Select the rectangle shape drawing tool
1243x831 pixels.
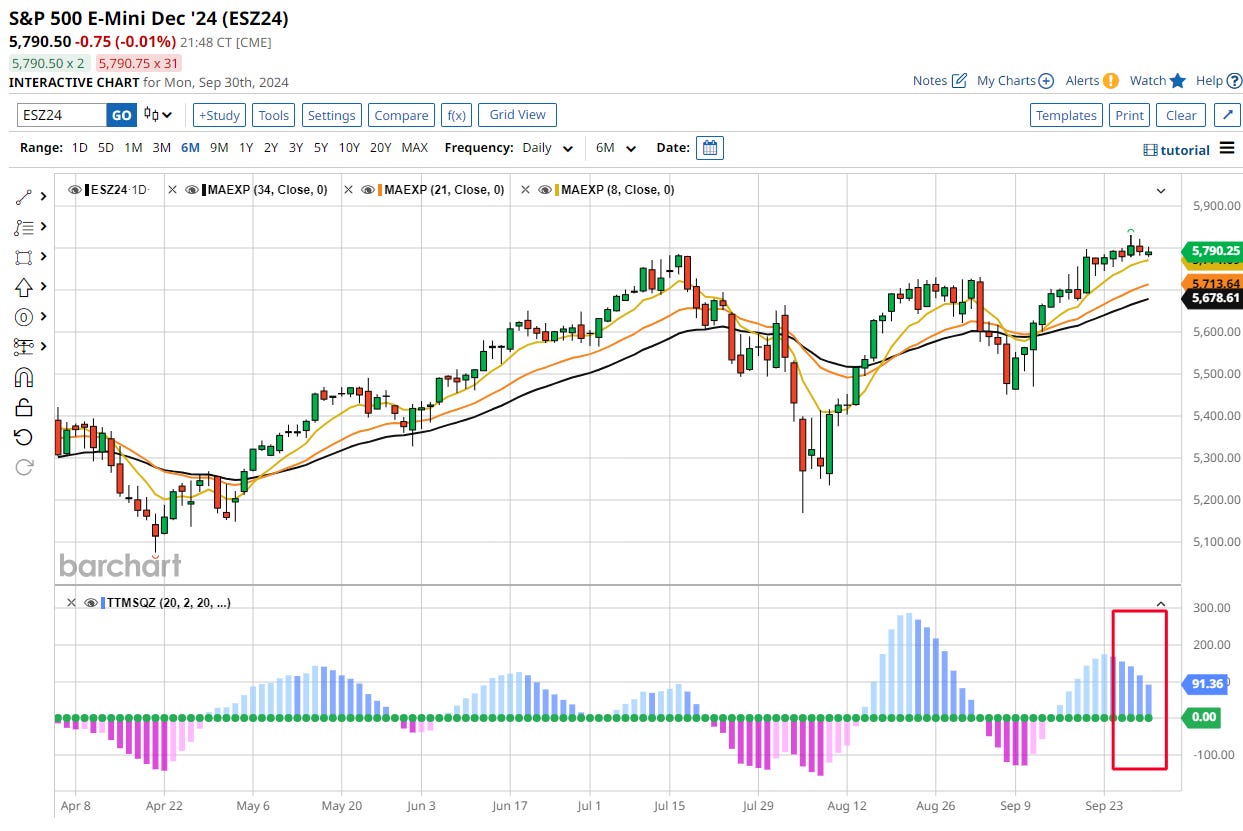pyautogui.click(x=24, y=257)
